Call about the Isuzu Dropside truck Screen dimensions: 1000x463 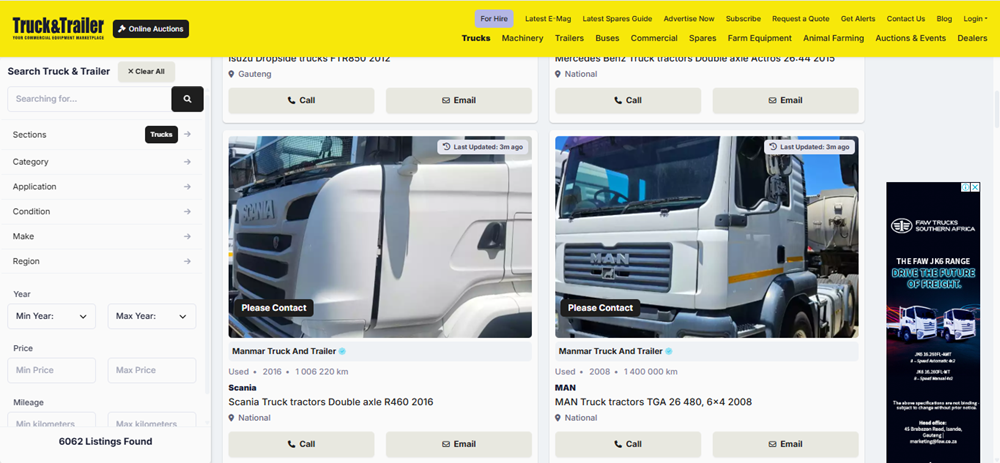tap(301, 100)
